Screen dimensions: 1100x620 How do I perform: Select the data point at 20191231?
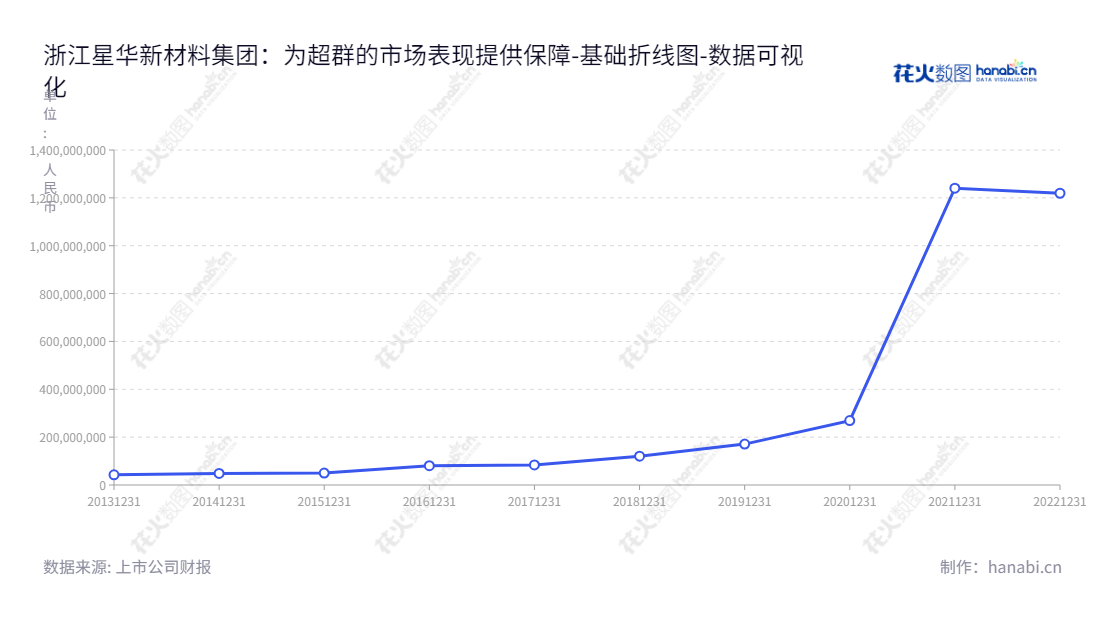click(744, 444)
